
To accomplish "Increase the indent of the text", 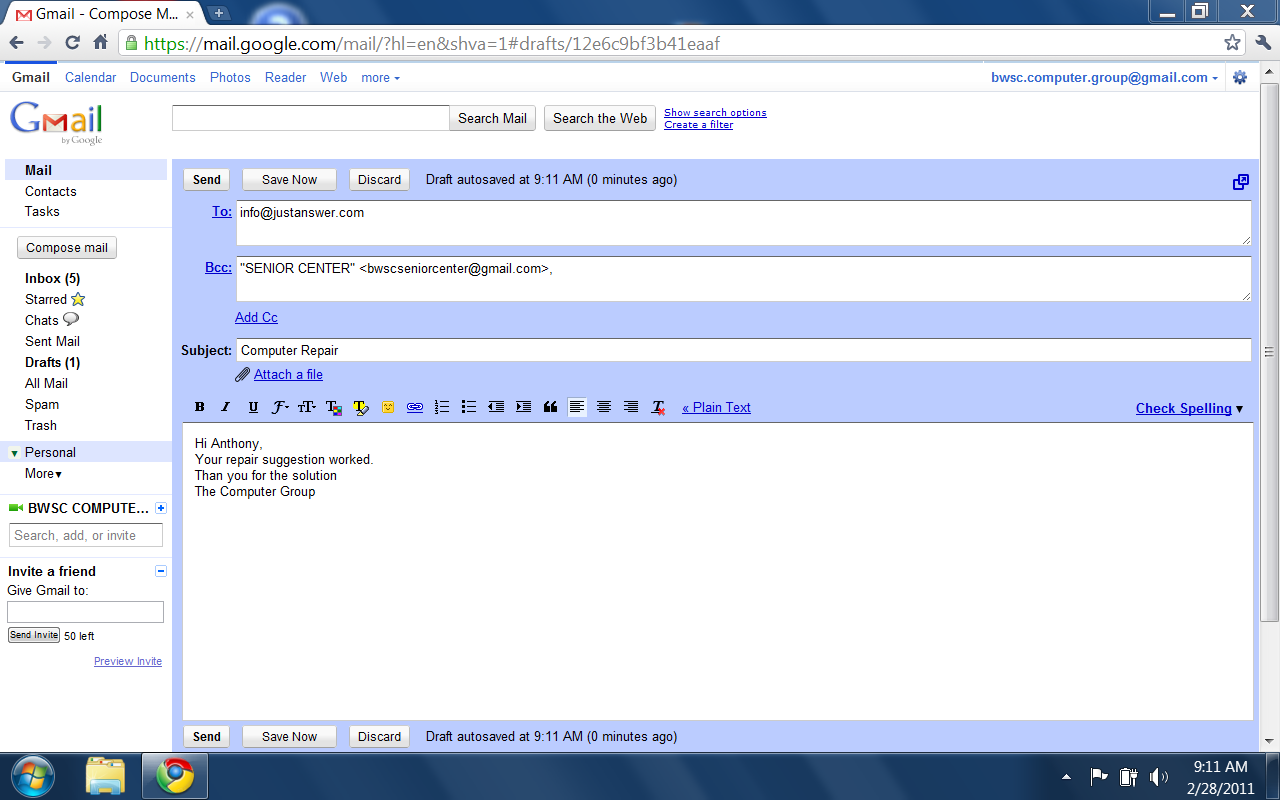I will (523, 407).
